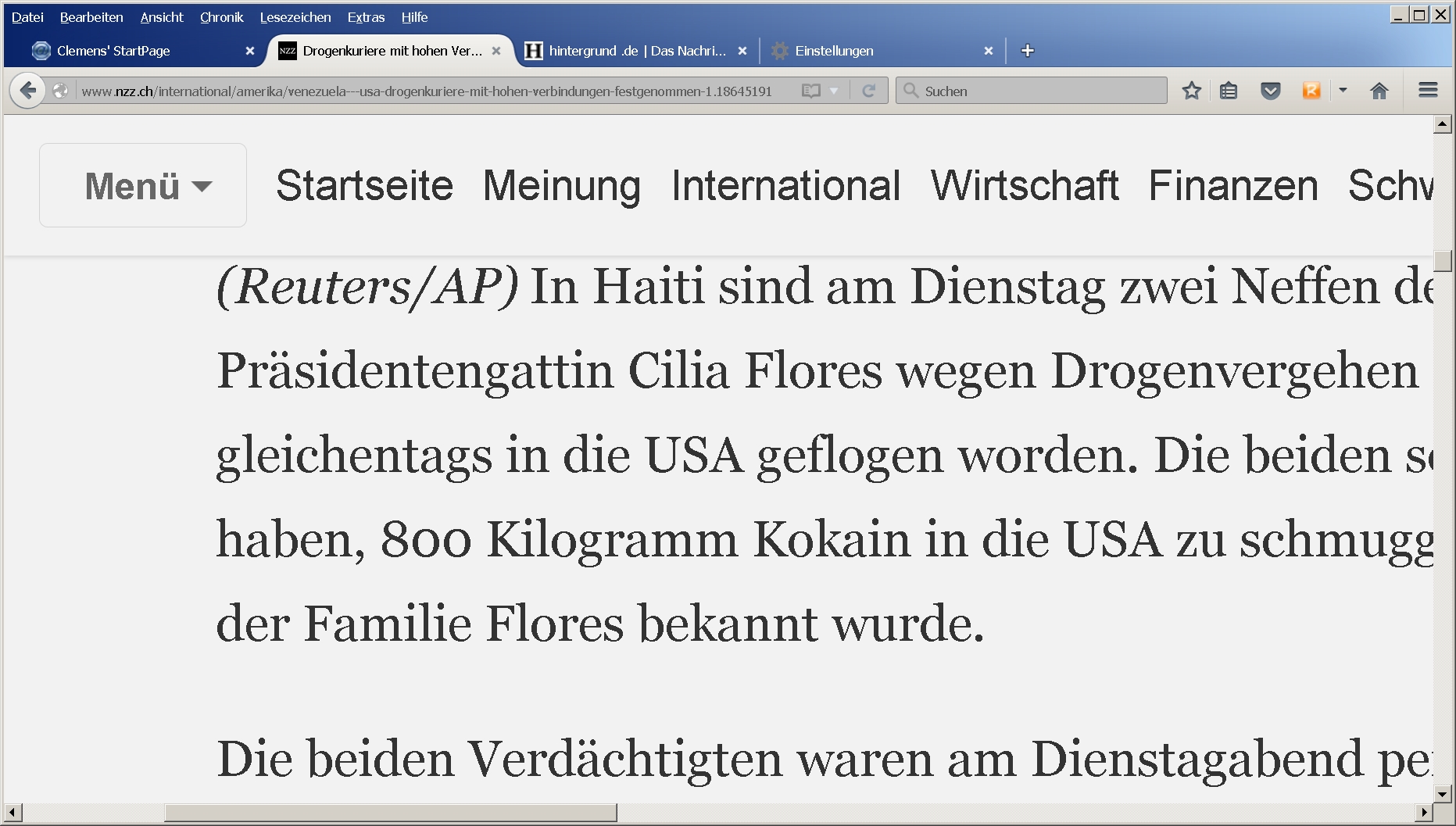Click the orange RSS feed icon
This screenshot has height=826, width=1456.
(1311, 91)
